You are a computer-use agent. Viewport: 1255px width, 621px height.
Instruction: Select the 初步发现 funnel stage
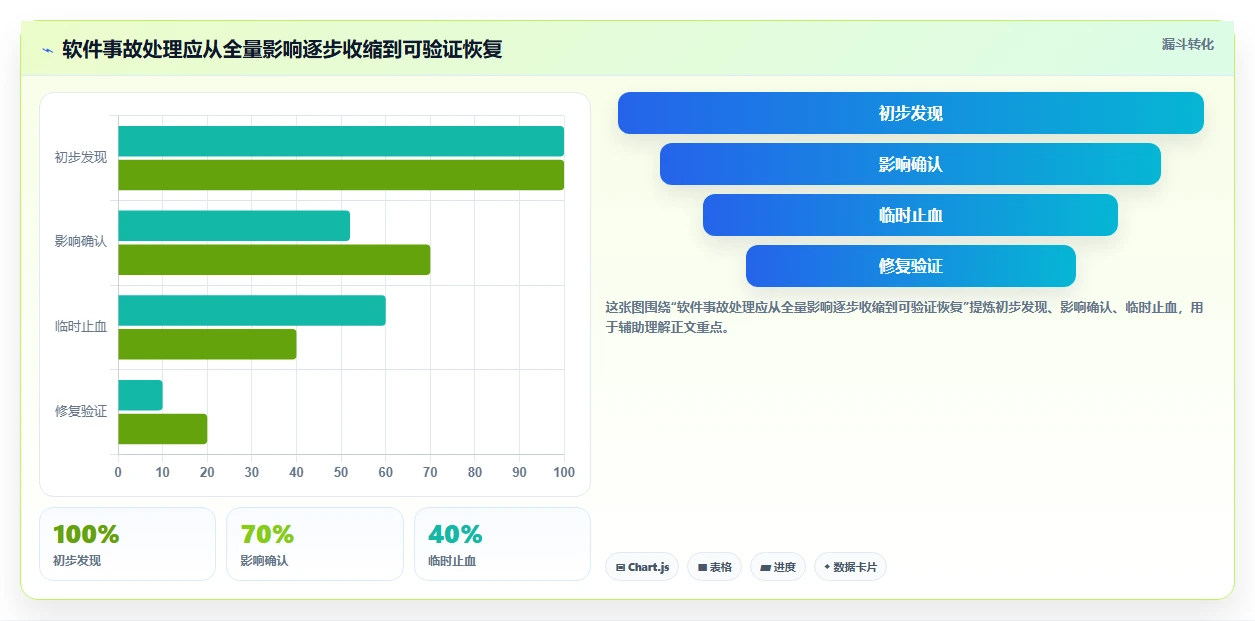point(911,113)
